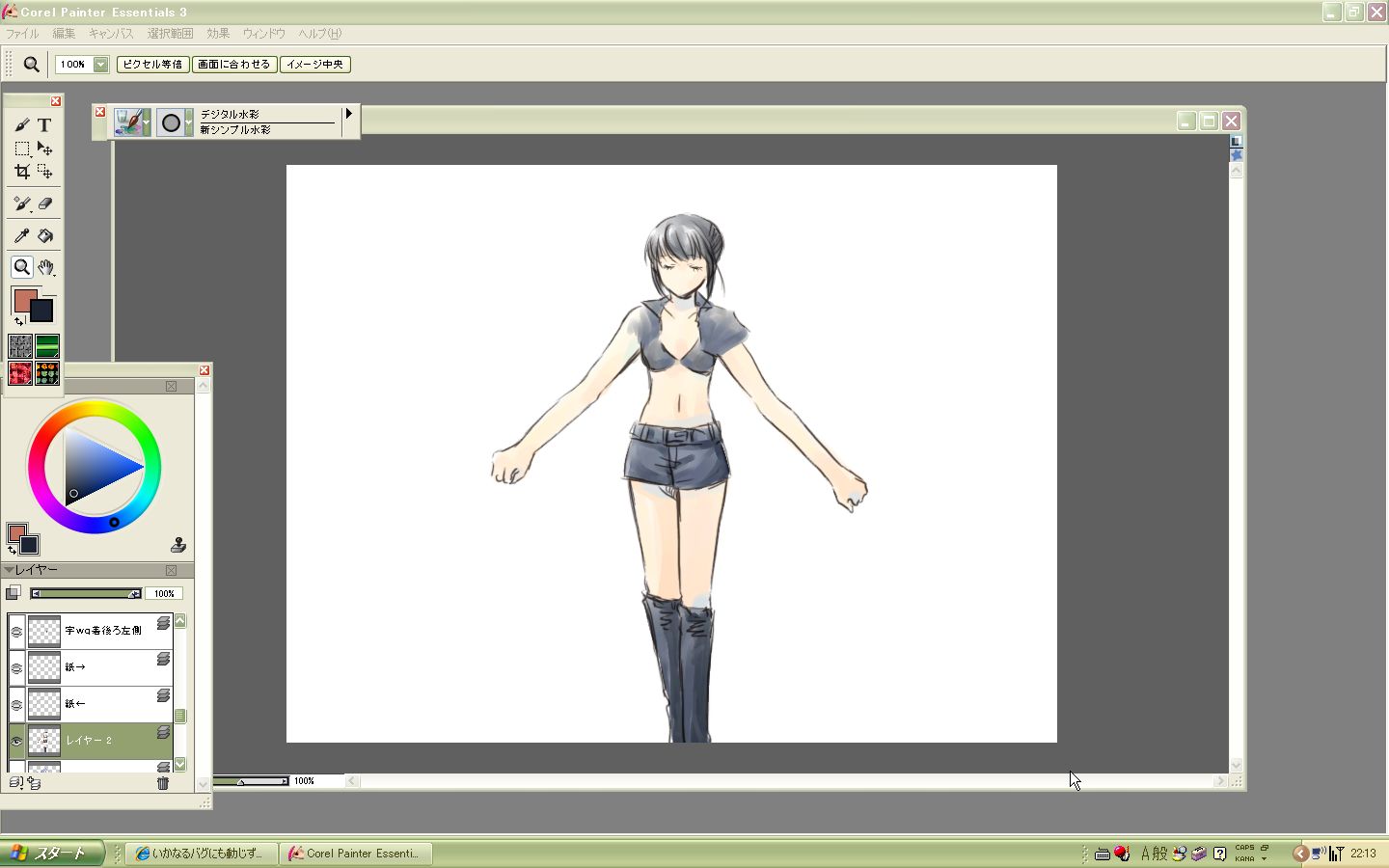1389x868 pixels.
Task: Select the Selection Adjuster tool
Action: point(44,172)
